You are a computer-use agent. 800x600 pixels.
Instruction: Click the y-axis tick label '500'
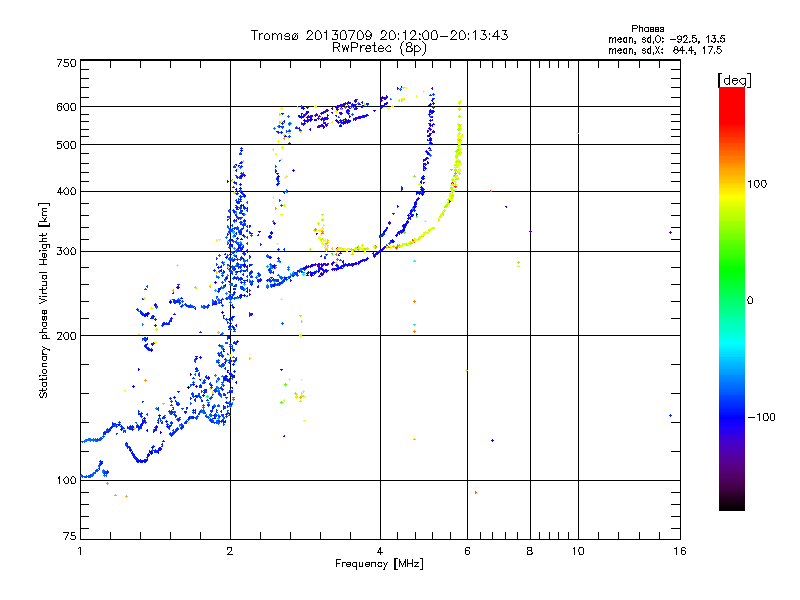point(66,145)
